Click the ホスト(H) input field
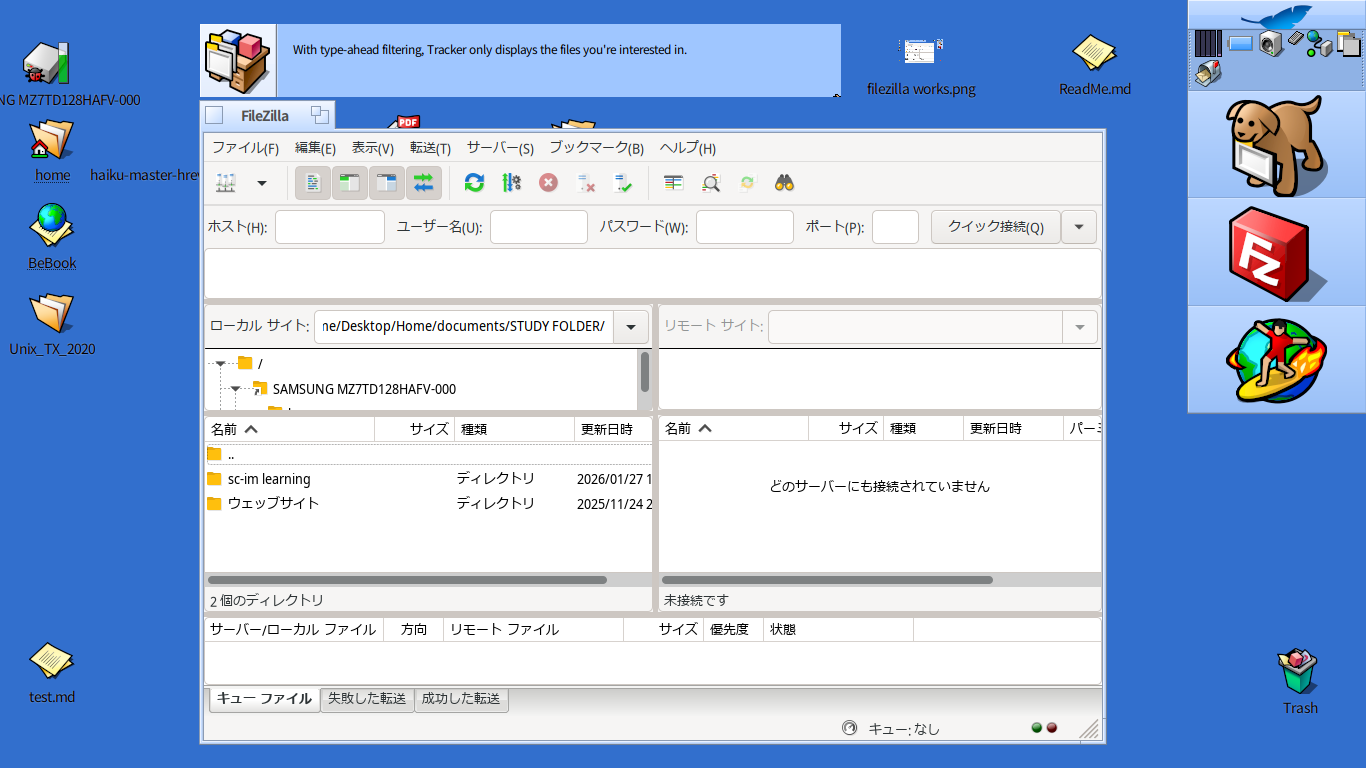The height and width of the screenshot is (768, 1366). (330, 227)
